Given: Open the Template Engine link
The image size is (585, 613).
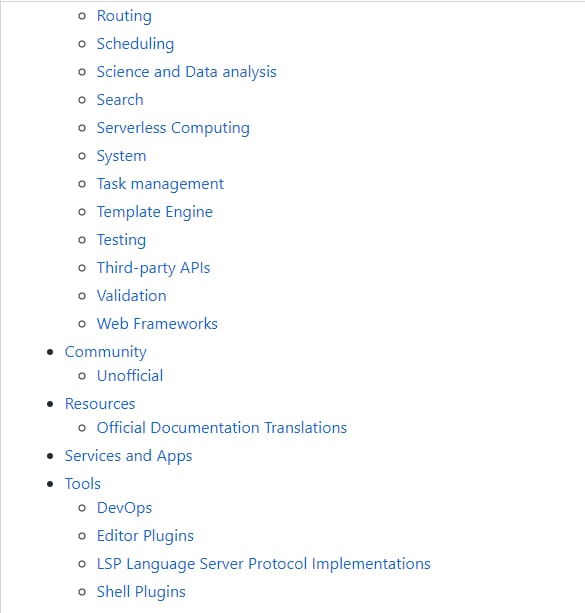Looking at the screenshot, I should (155, 212).
